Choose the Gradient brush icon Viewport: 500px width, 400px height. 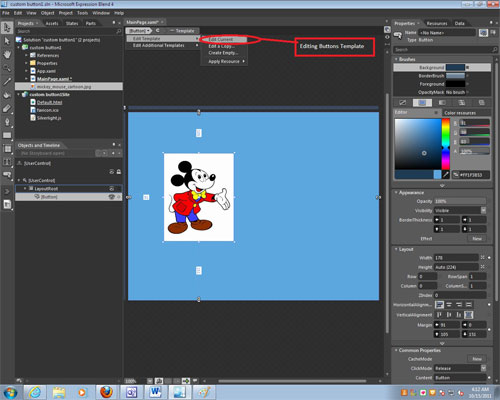pyautogui.click(x=442, y=103)
